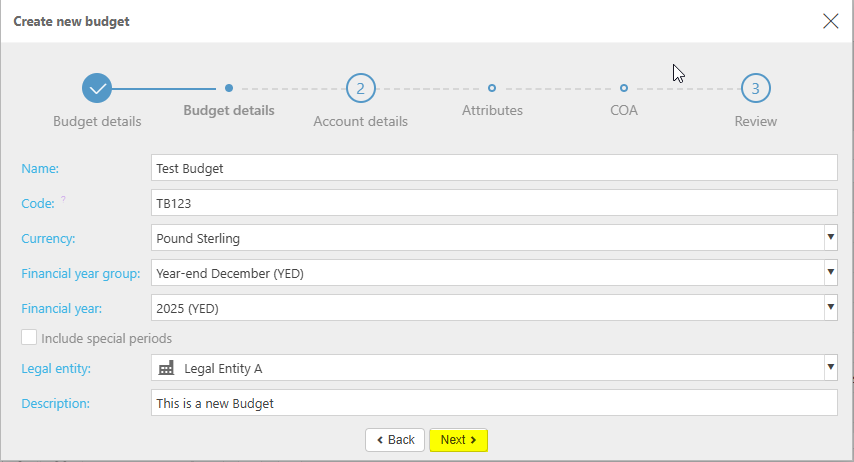Click the Legal Entity A building icon

167,369
